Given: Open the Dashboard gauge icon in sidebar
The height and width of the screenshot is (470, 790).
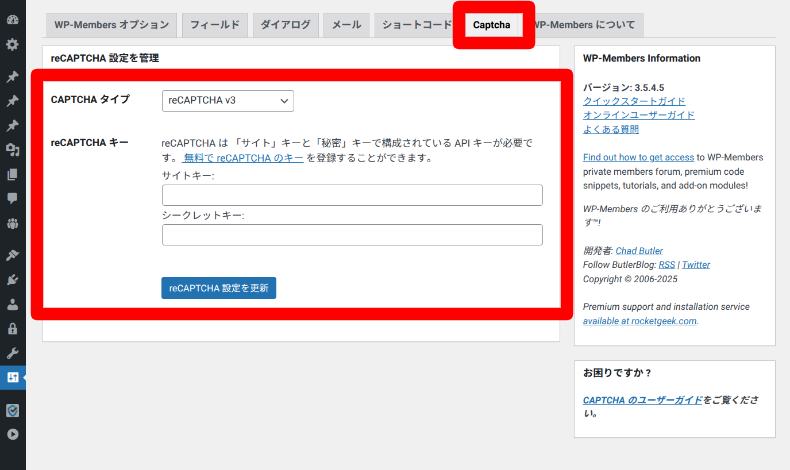Looking at the screenshot, I should pos(13,20).
